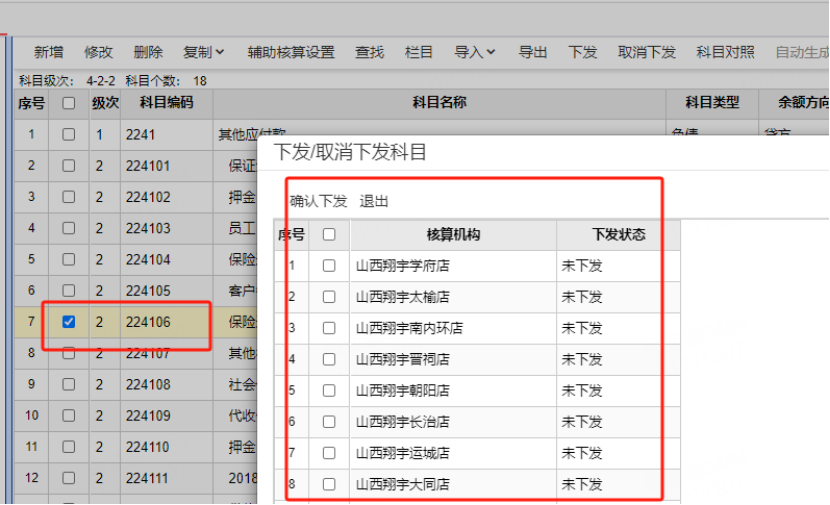Open the 导入 dropdown menu
Viewport: 830px width, 505px height.
pos(474,52)
